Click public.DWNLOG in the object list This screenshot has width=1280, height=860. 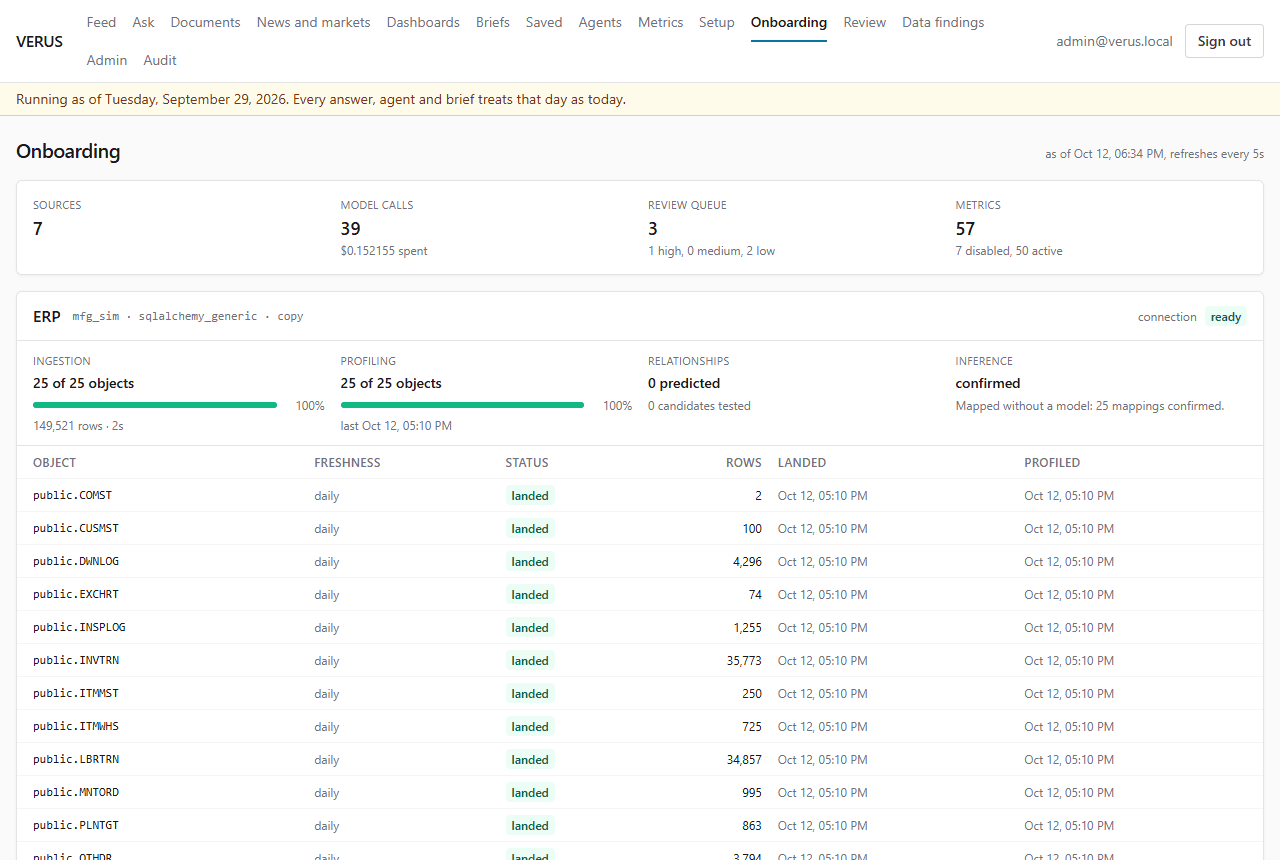76,561
